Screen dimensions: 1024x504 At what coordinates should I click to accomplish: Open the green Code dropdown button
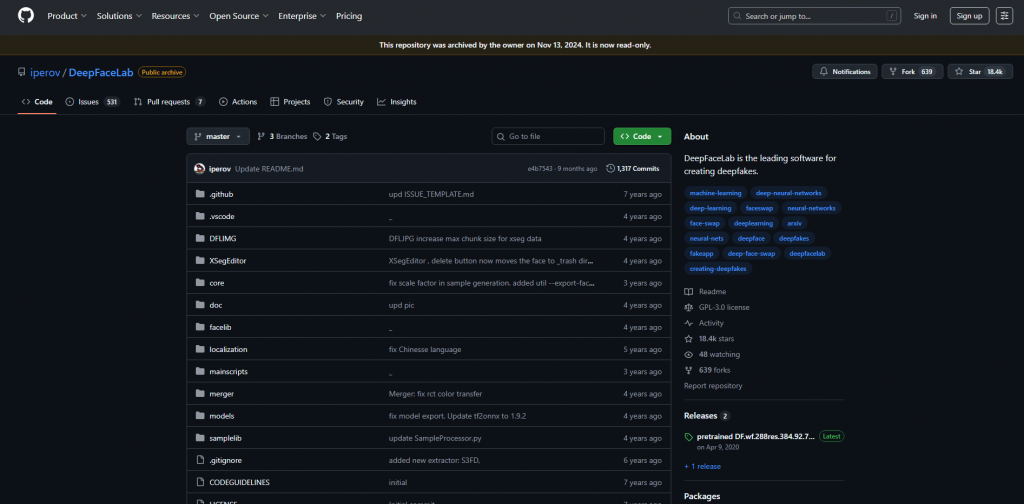coord(642,136)
